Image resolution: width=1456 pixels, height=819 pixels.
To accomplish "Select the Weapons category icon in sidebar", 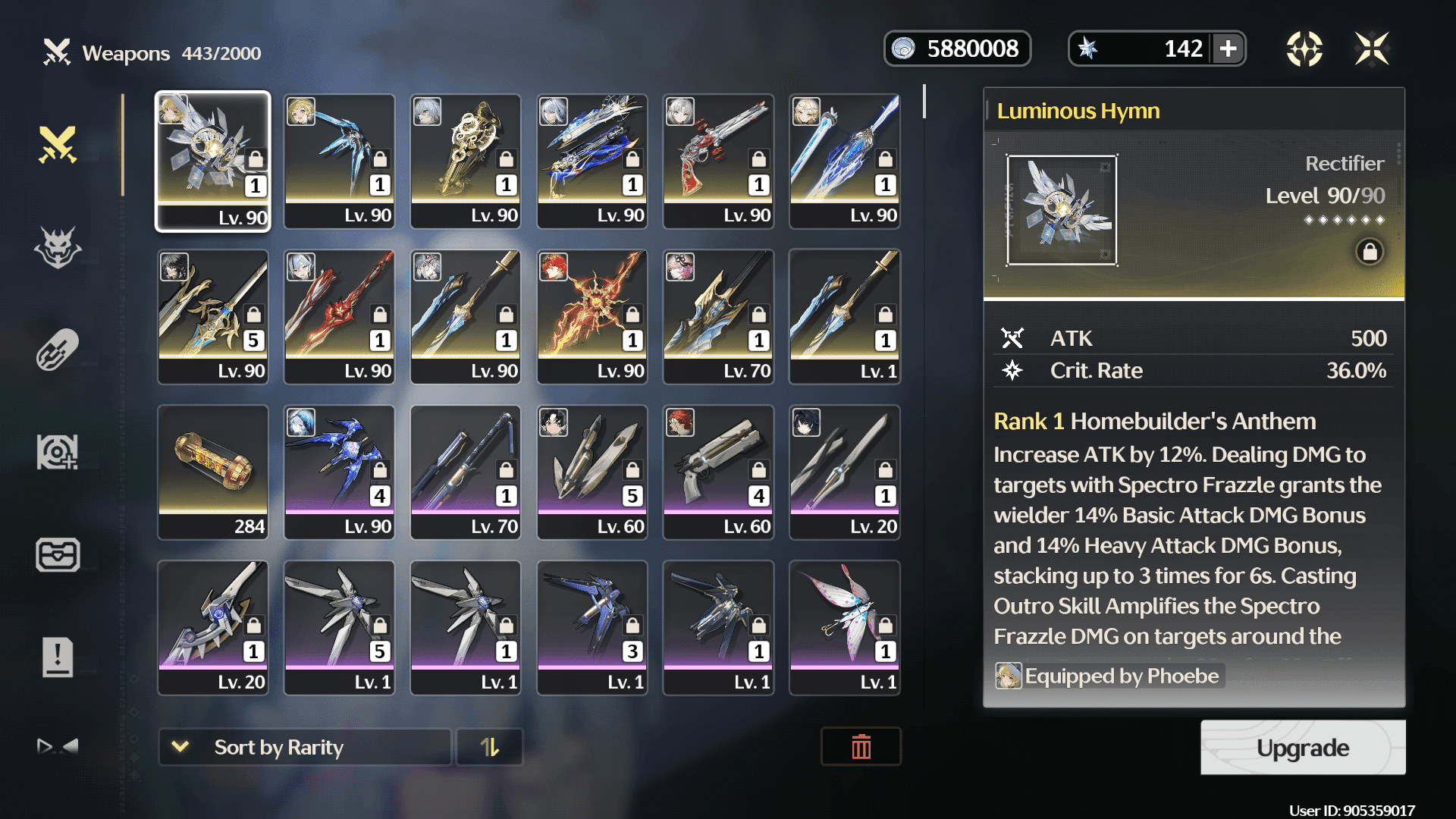I will click(58, 144).
